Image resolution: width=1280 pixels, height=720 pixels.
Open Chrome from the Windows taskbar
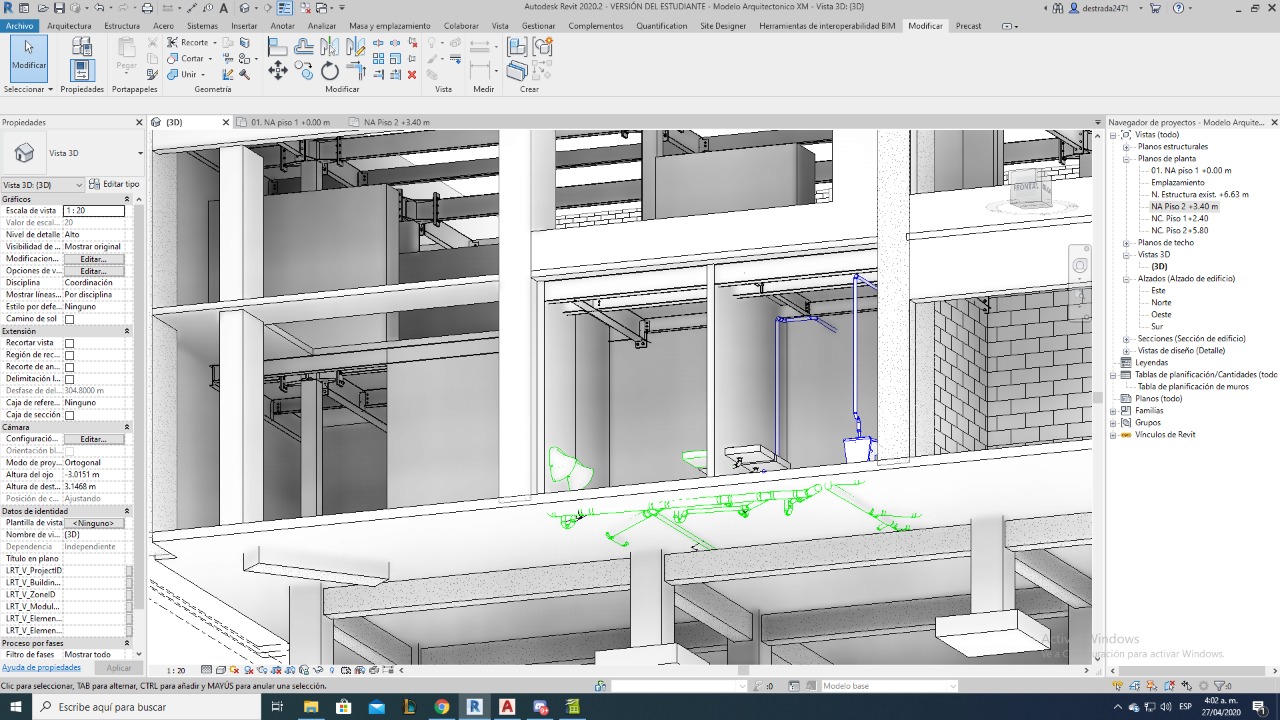(x=441, y=707)
